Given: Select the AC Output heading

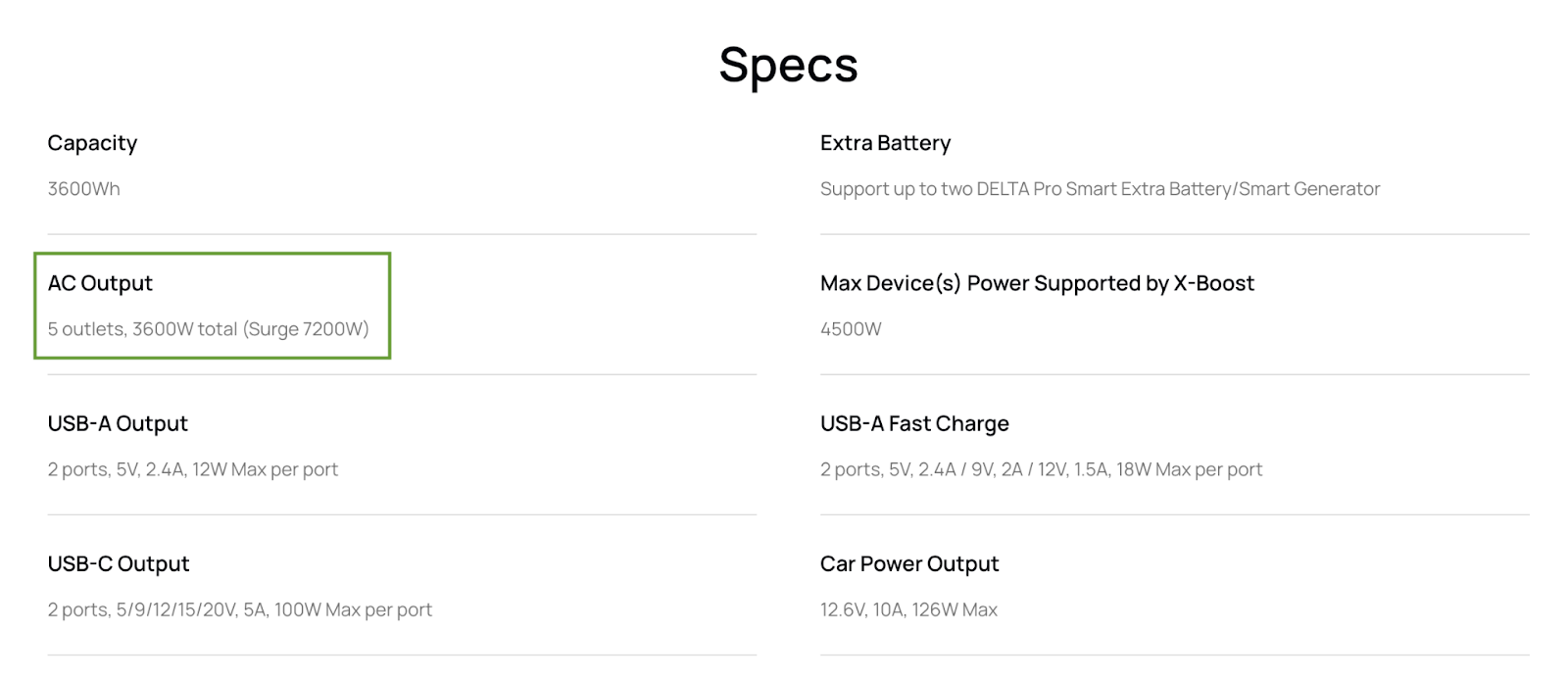Looking at the screenshot, I should pyautogui.click(x=100, y=283).
